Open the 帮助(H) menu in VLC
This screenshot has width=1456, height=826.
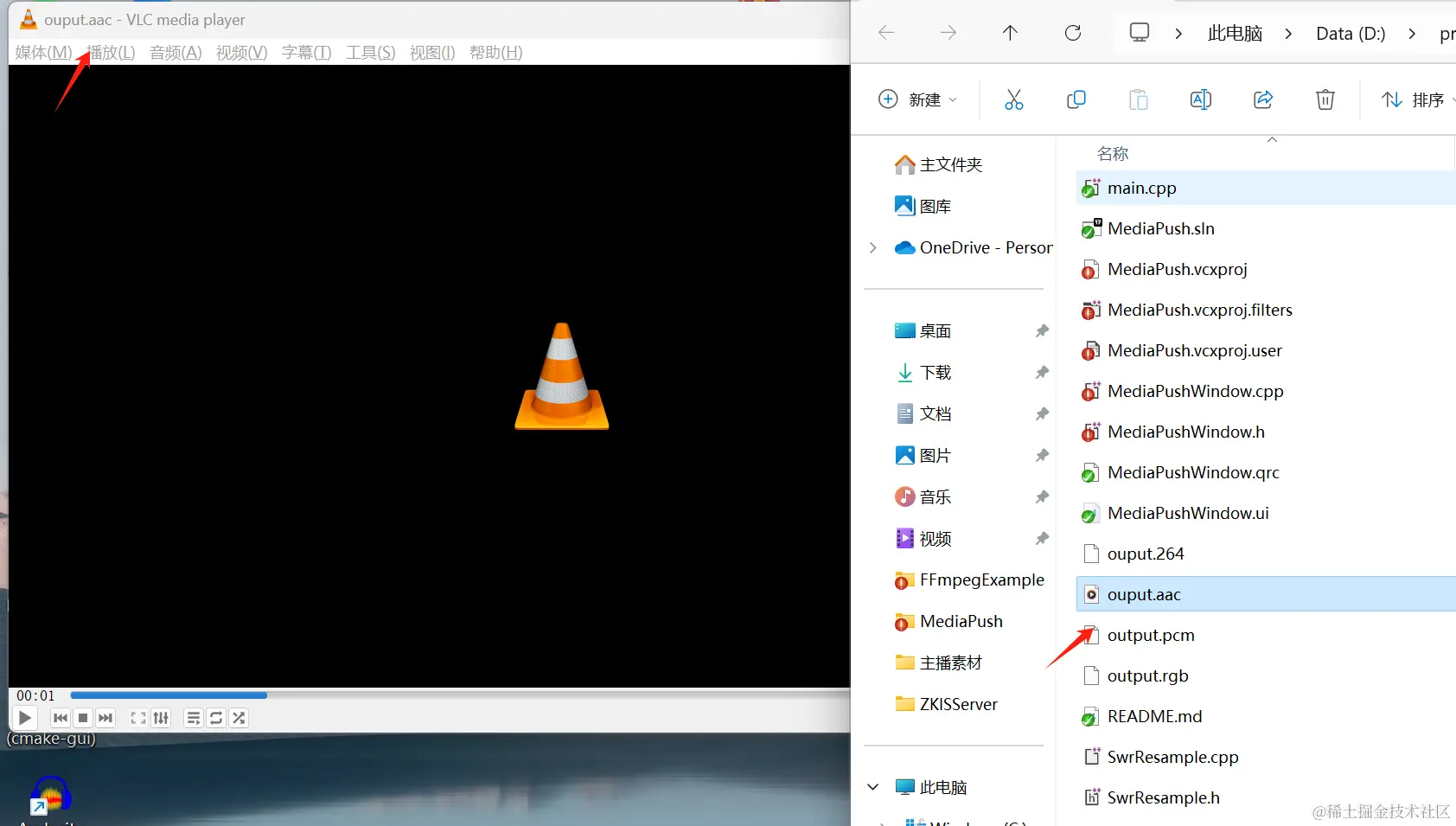(x=495, y=53)
